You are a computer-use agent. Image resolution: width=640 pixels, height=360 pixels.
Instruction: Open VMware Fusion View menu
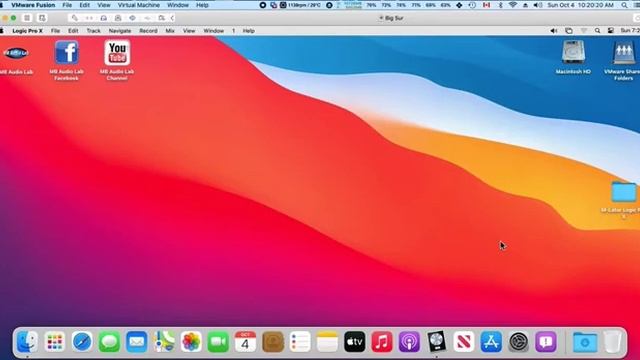tap(104, 5)
